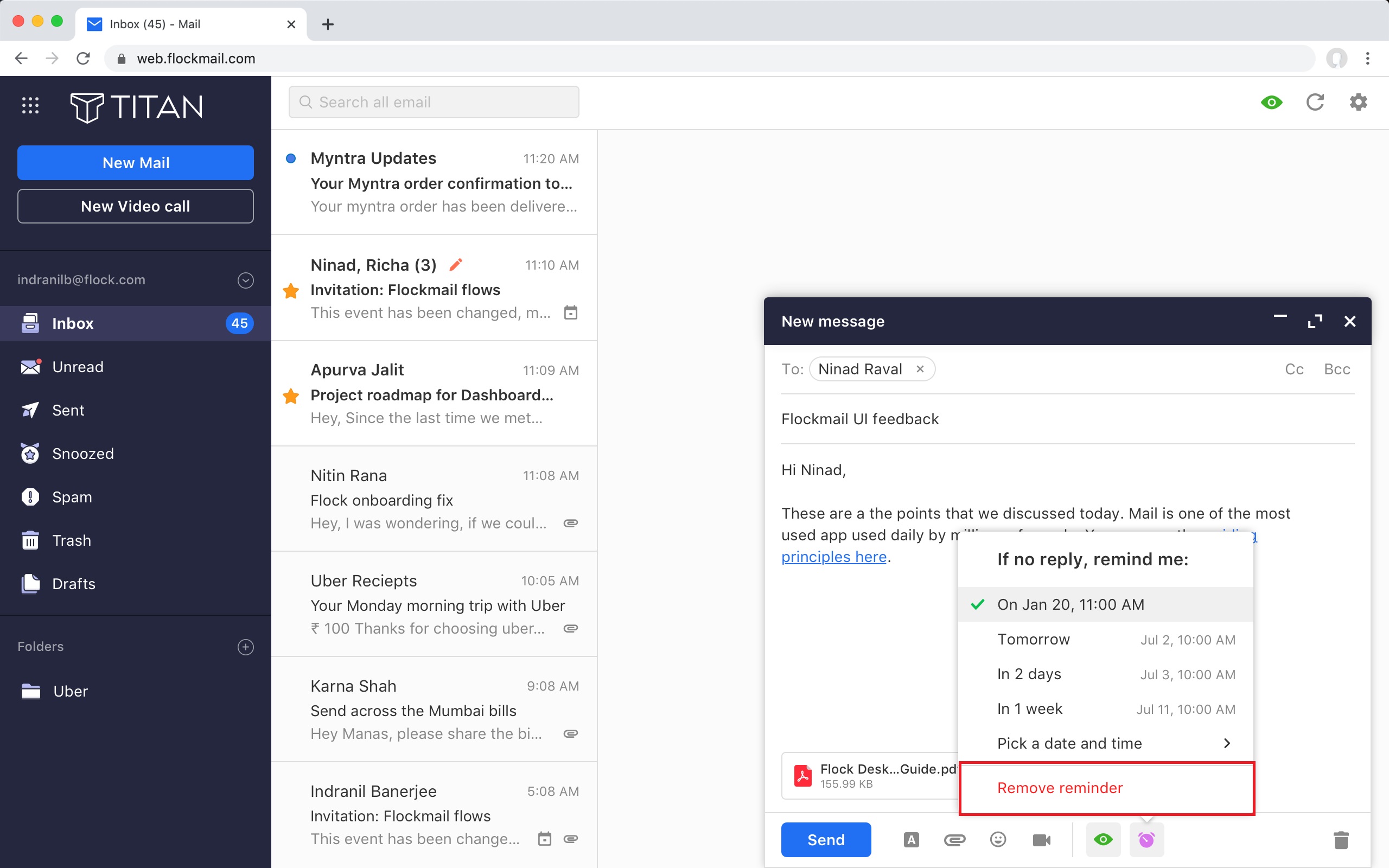The width and height of the screenshot is (1389, 868).
Task: Insert emoji with smiley icon
Action: (998, 840)
